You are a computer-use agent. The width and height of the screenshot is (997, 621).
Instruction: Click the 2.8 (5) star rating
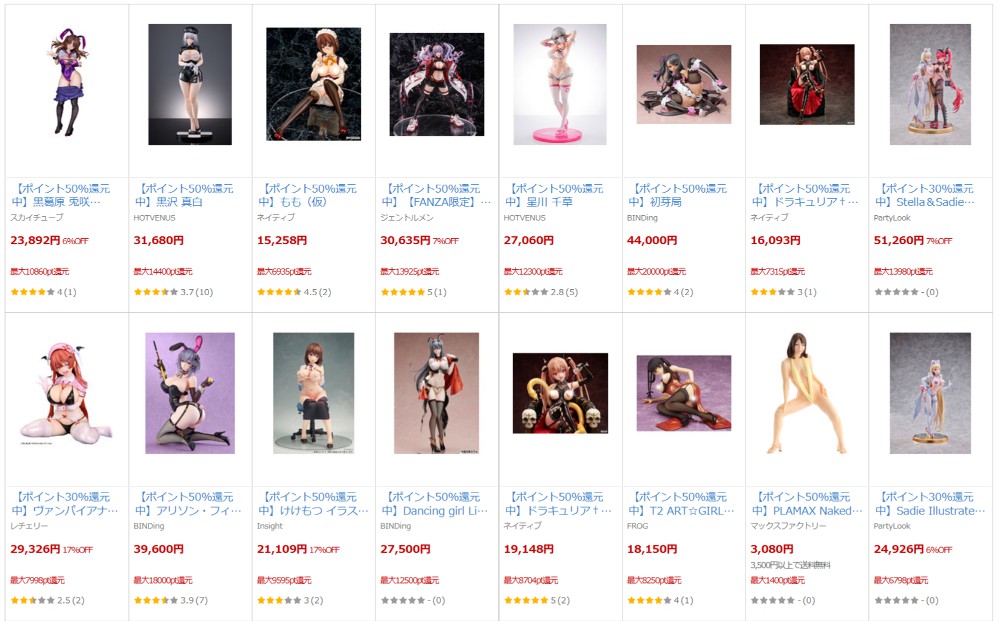pos(541,292)
